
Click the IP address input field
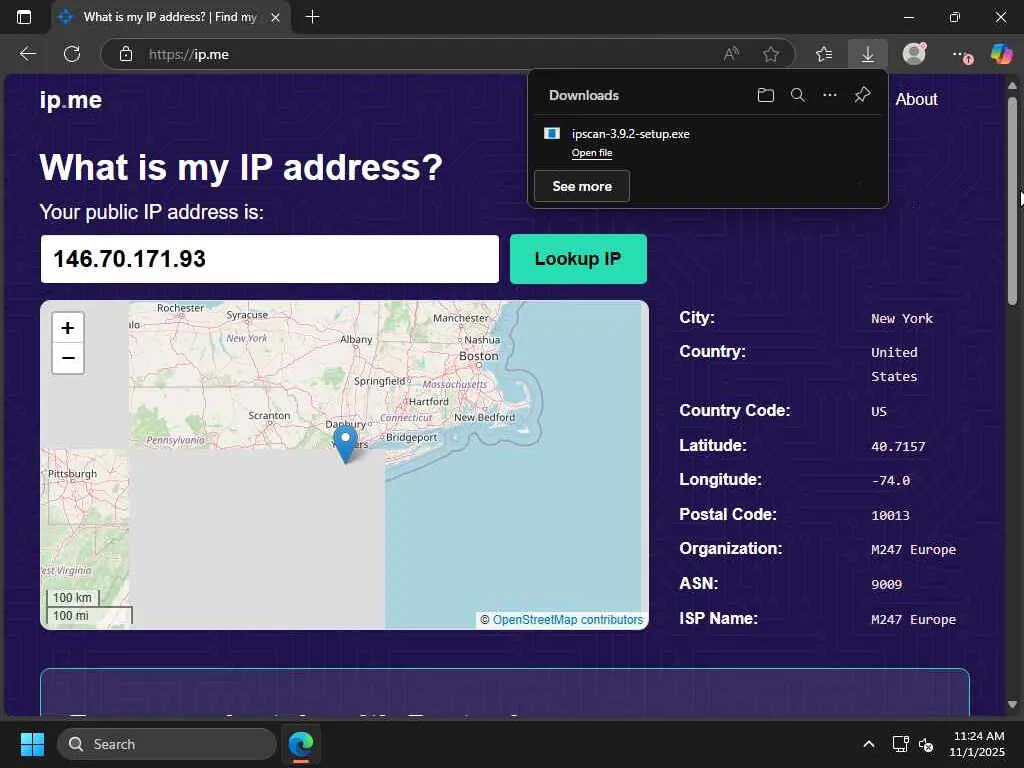(x=270, y=259)
